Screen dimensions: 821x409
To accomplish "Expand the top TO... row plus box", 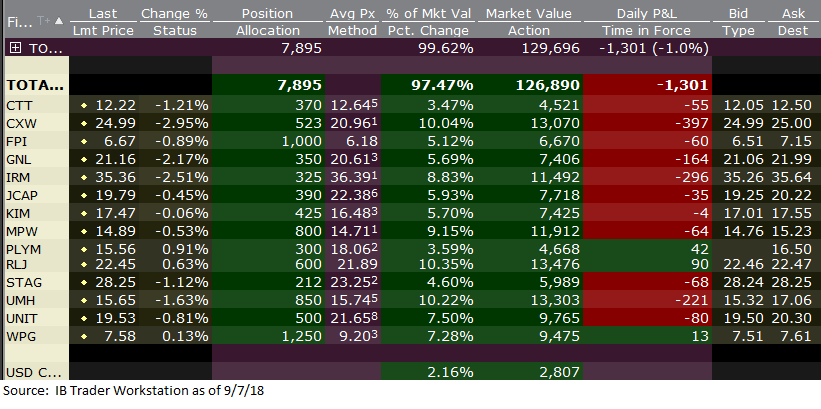I will point(14,48).
